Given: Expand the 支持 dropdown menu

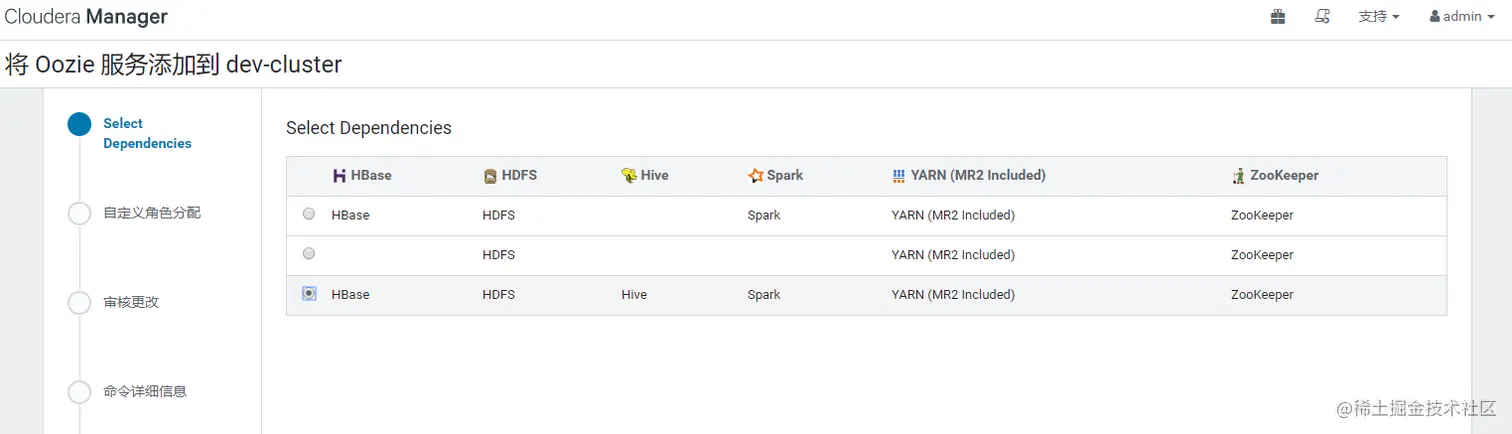Looking at the screenshot, I should pos(1379,16).
